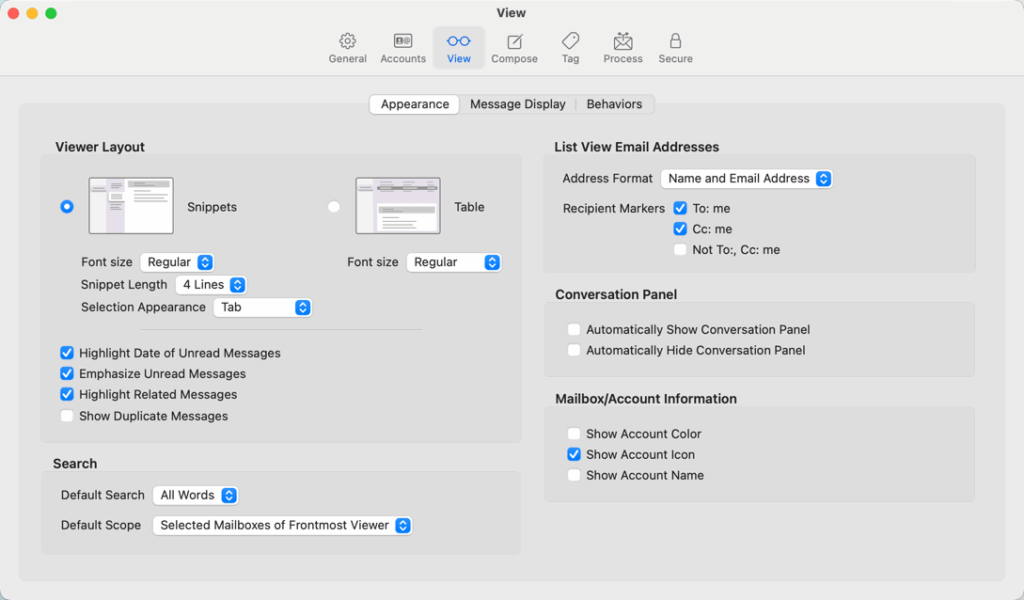Click the Search section heading
The width and height of the screenshot is (1024, 600).
click(x=75, y=464)
